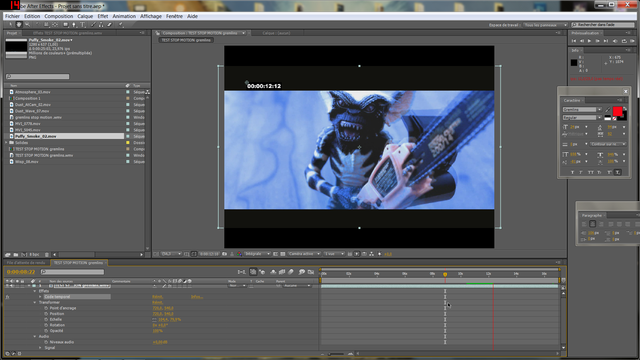Select the Eraser tool
The image size is (640, 360).
pos(110,24)
